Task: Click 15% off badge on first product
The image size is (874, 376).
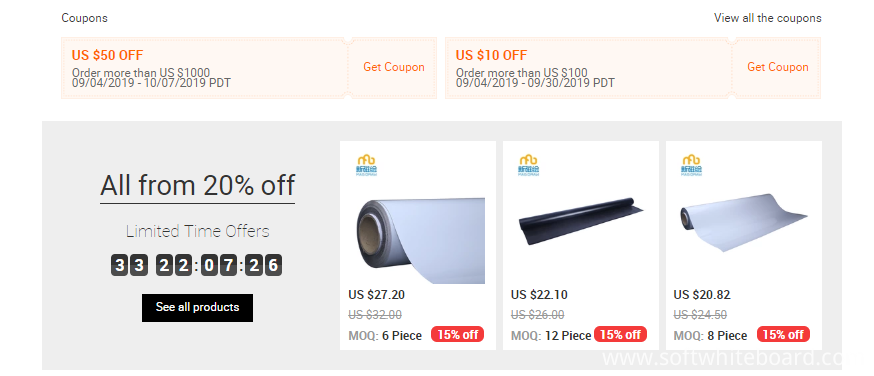Action: click(458, 334)
